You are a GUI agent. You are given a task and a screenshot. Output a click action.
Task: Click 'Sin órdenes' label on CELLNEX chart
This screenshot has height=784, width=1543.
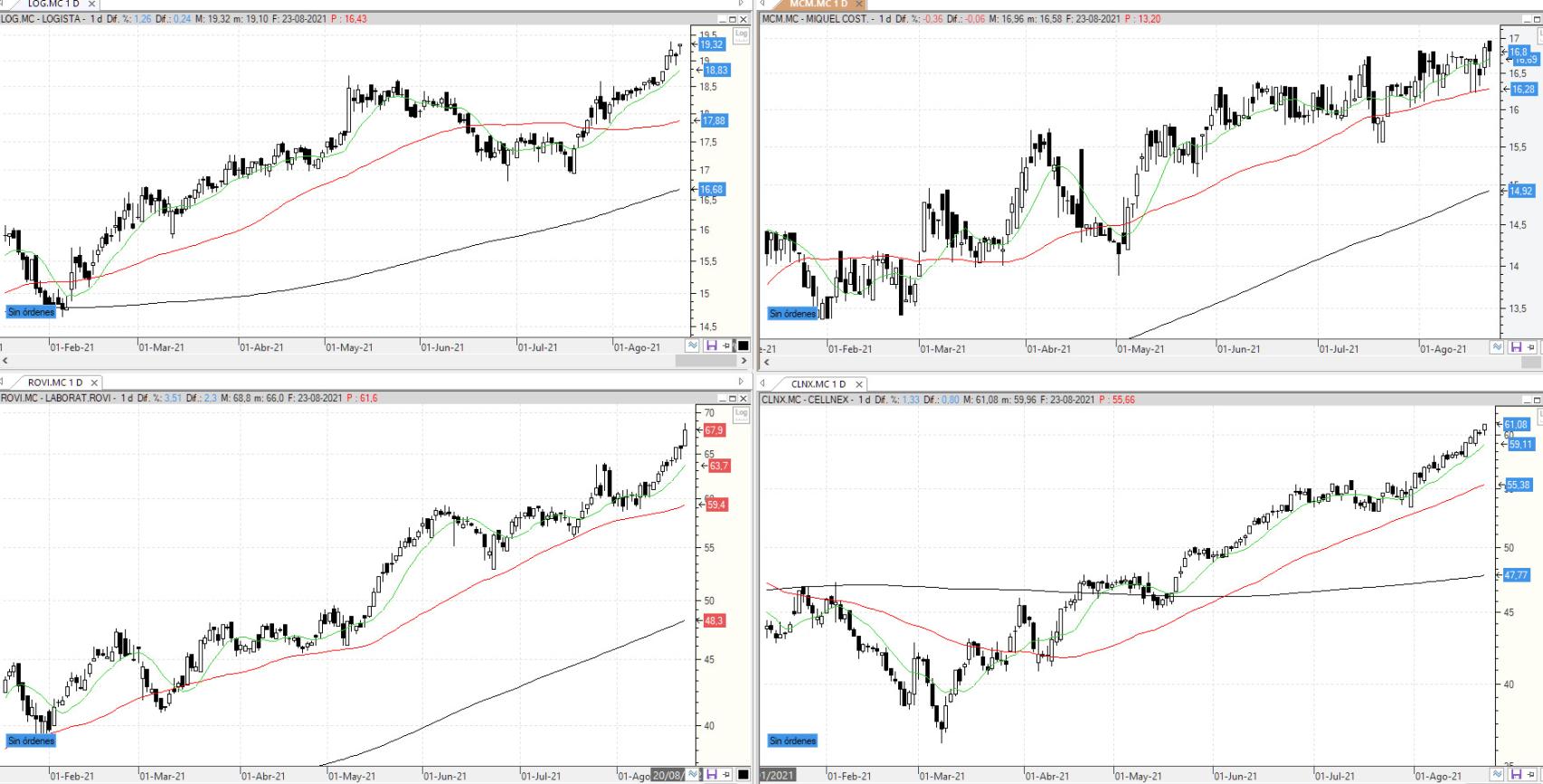tap(792, 741)
